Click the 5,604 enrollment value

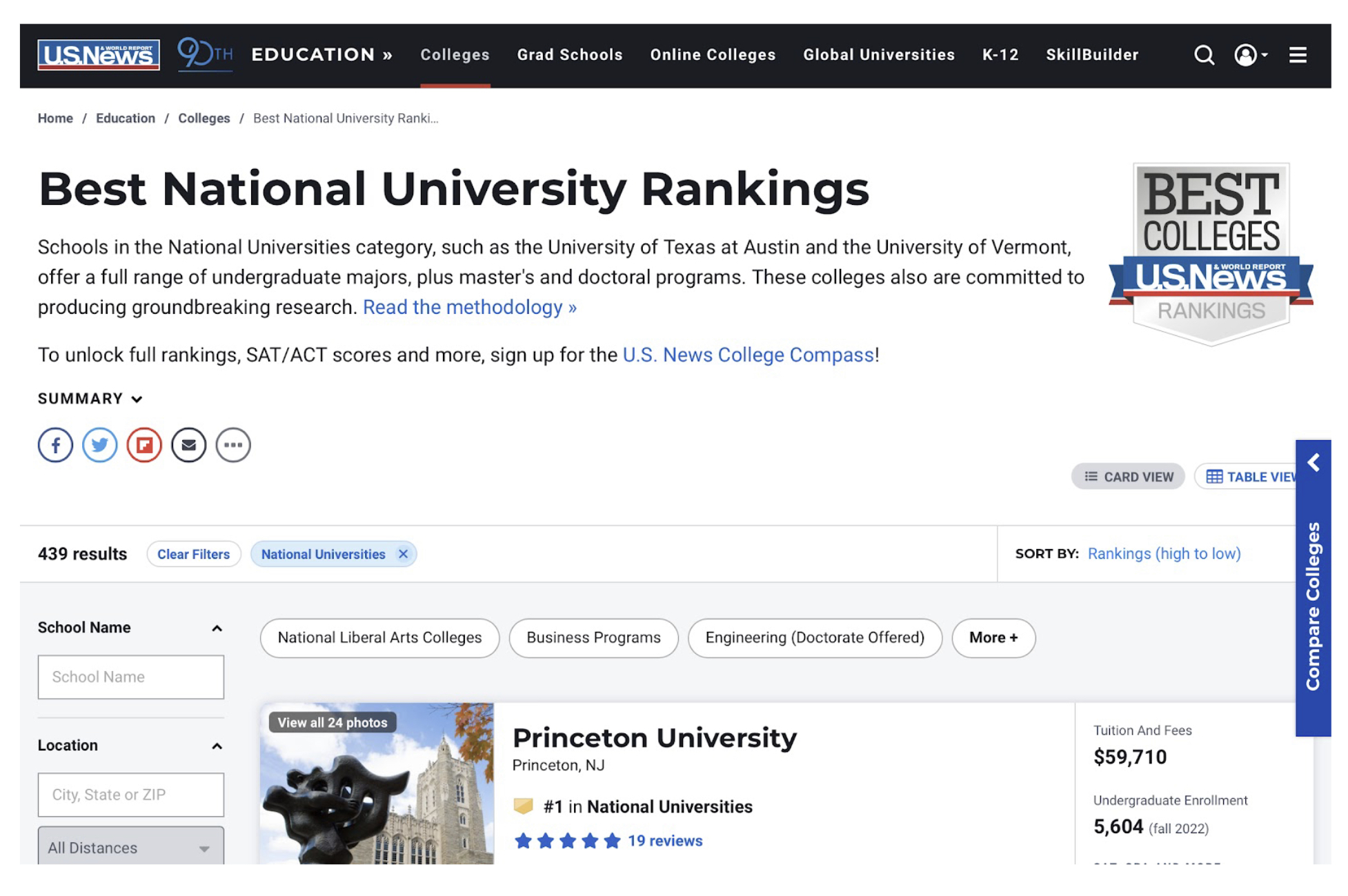click(1118, 827)
